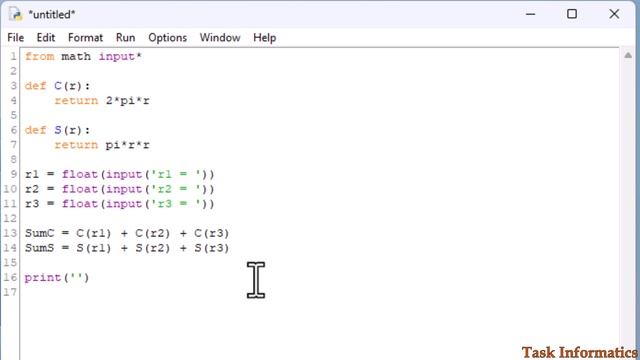Click the r1 = float(input line
The height and width of the screenshot is (360, 640).
pyautogui.click(x=120, y=174)
